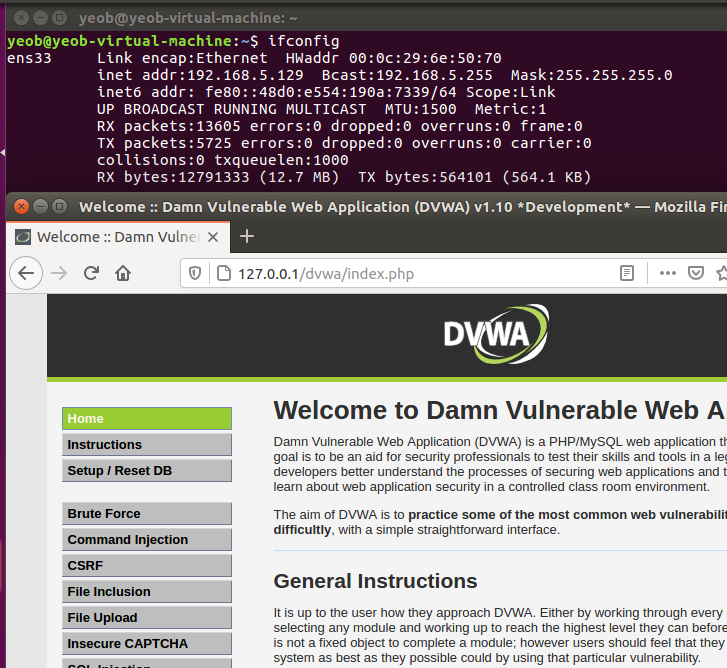Minimize the Firefox window
This screenshot has height=668, width=727.
(x=40, y=206)
